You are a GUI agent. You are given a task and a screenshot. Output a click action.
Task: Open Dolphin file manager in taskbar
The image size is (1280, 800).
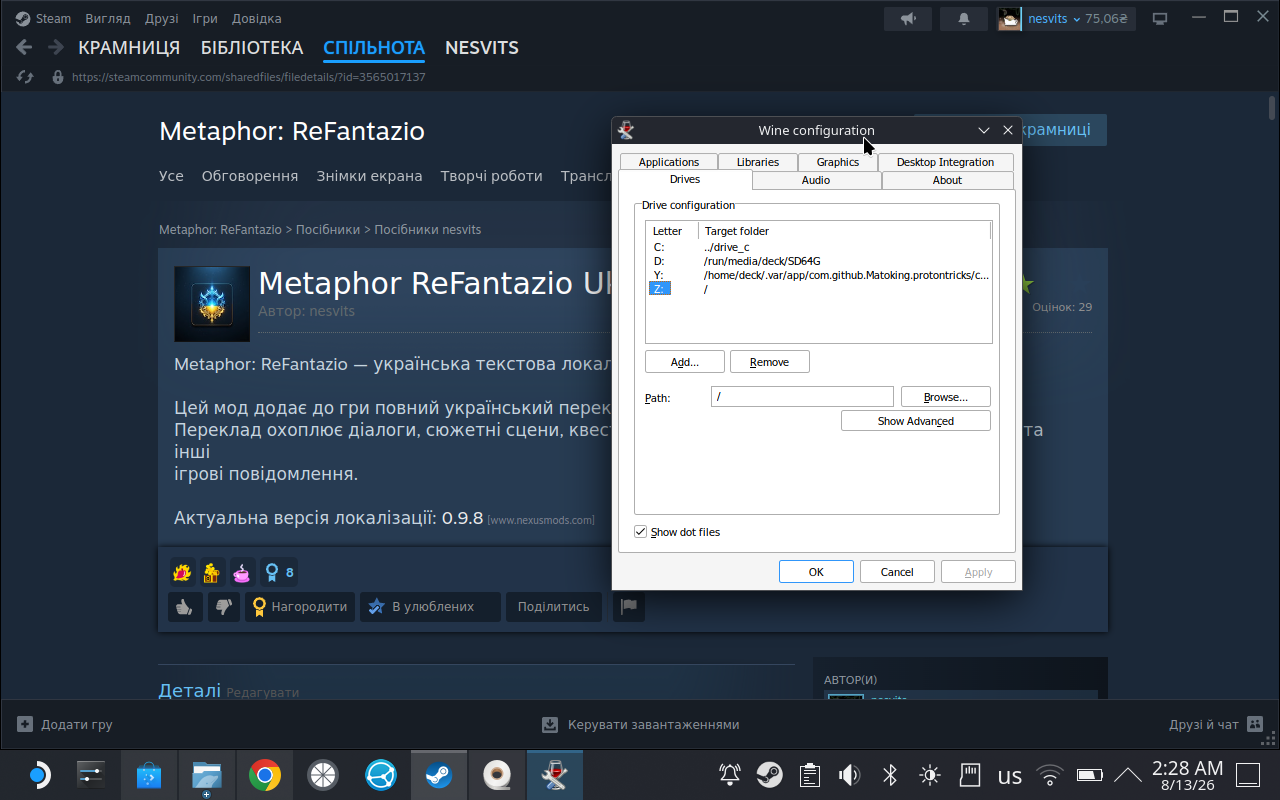click(x=207, y=775)
